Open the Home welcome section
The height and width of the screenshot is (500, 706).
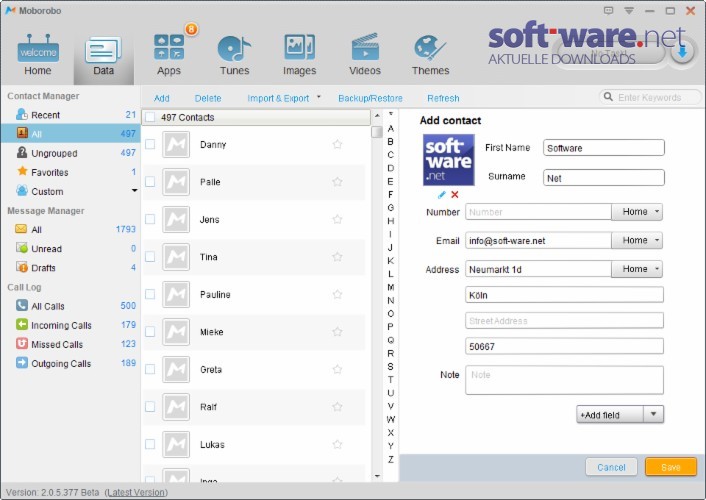click(x=38, y=55)
